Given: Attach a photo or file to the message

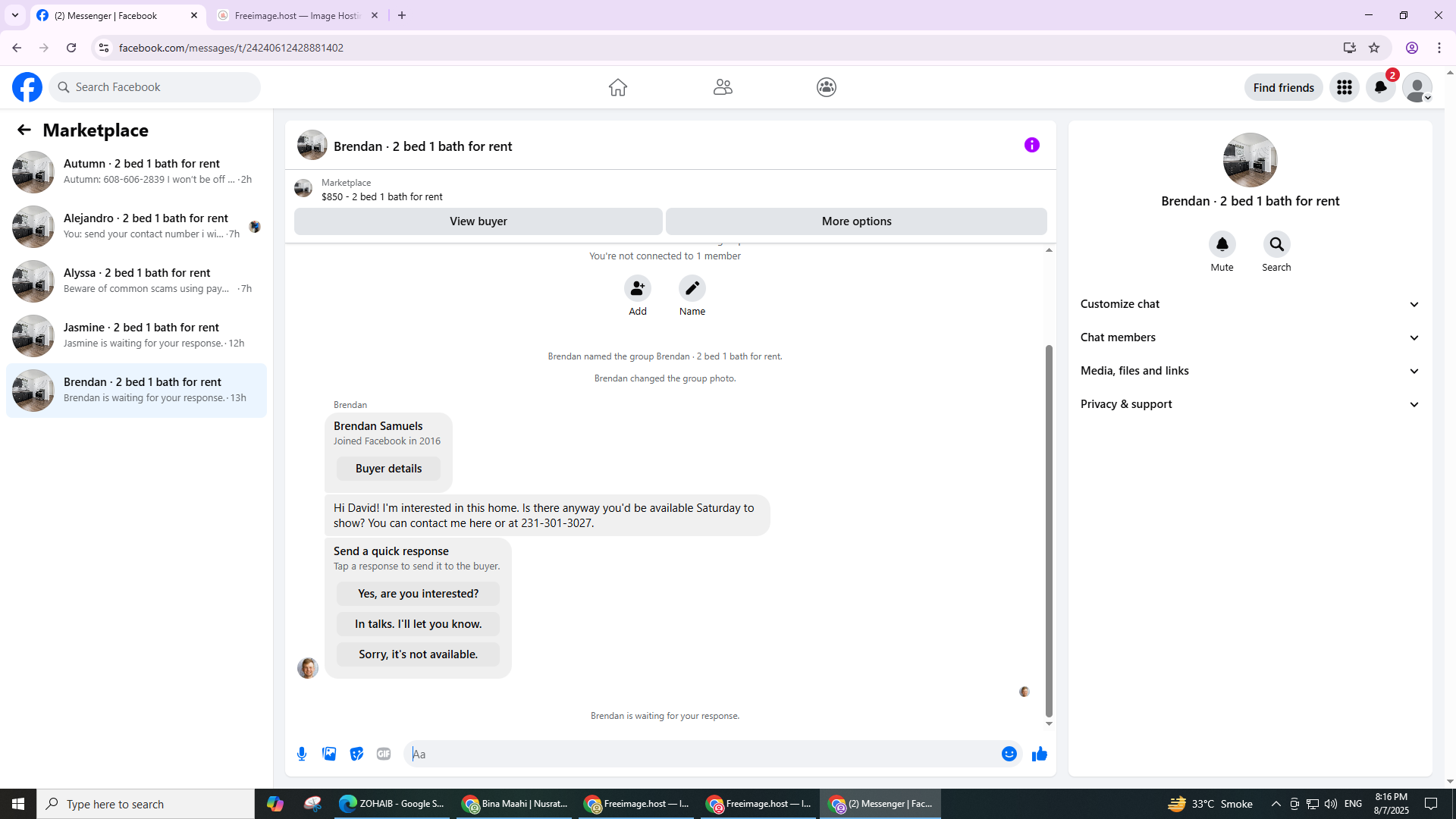Looking at the screenshot, I should pyautogui.click(x=329, y=754).
